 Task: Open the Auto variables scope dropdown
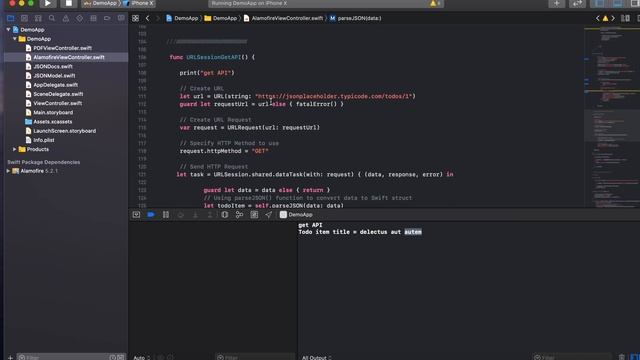(x=142, y=358)
